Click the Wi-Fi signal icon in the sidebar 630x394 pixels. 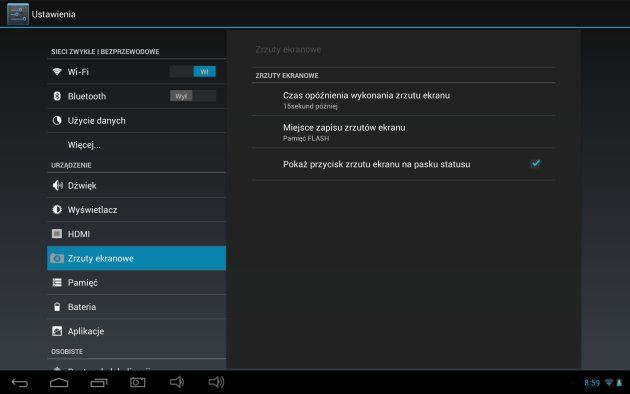57,71
